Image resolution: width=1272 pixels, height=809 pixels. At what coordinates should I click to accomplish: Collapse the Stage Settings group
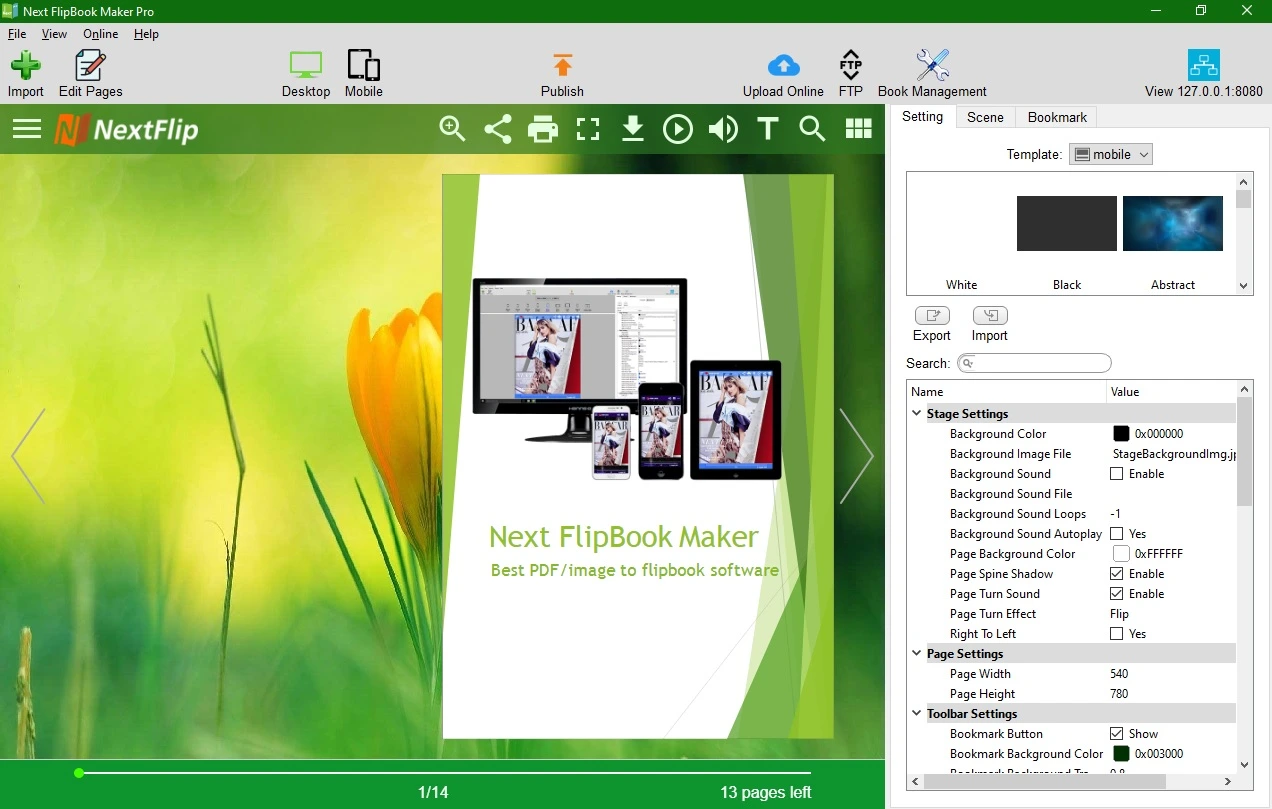click(x=916, y=413)
